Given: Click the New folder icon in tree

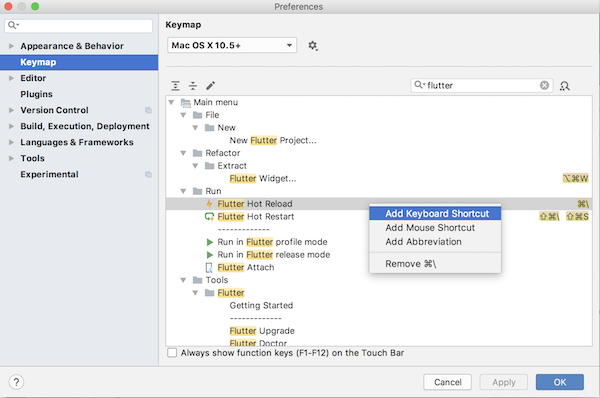Looking at the screenshot, I should point(209,128).
